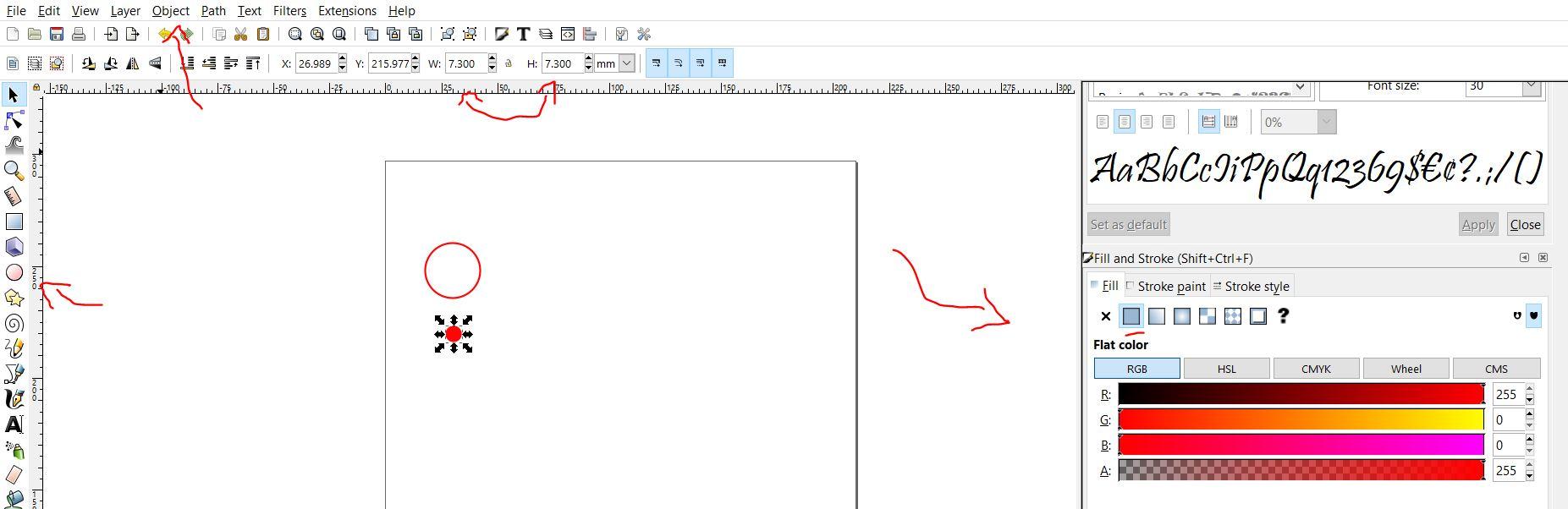Click the Set as default button
1568x509 pixels.
tap(1129, 224)
